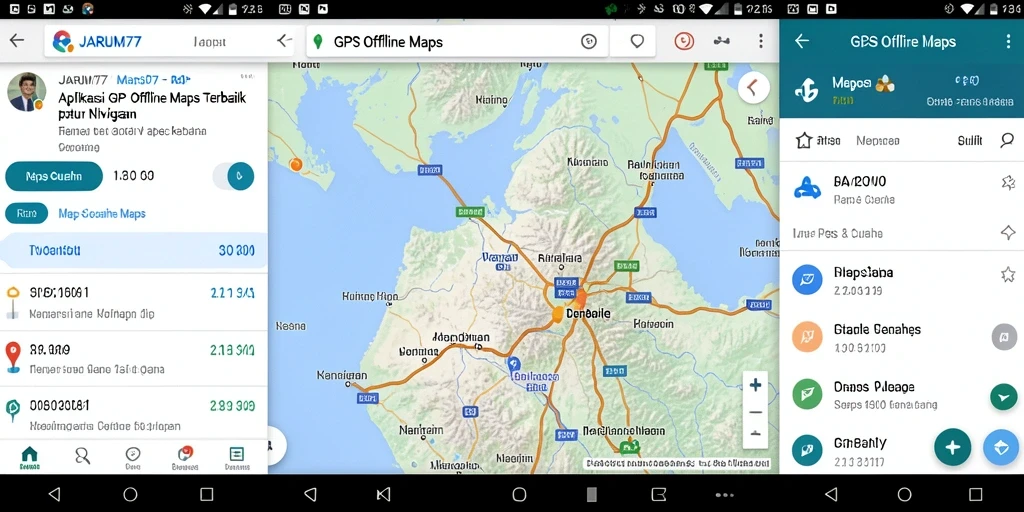This screenshot has height=512, width=1024.
Task: Zoom in with the map plus button
Action: tap(756, 385)
